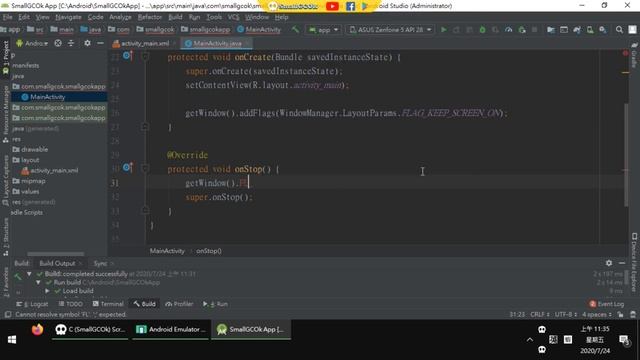Toggle the Resource Manager side tool window
The image size is (640, 360).
(x=5, y=113)
